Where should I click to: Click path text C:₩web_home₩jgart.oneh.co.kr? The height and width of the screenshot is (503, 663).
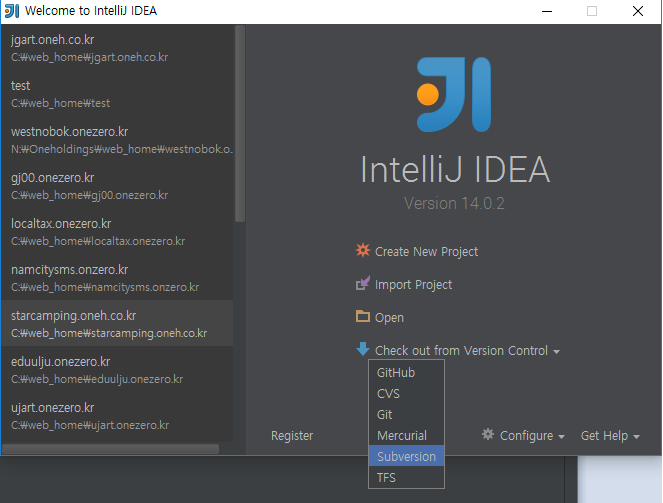click(x=89, y=57)
